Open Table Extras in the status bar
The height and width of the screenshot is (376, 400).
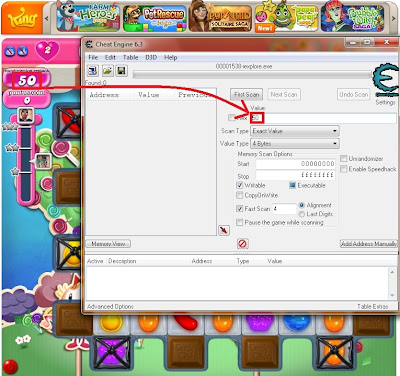click(373, 306)
